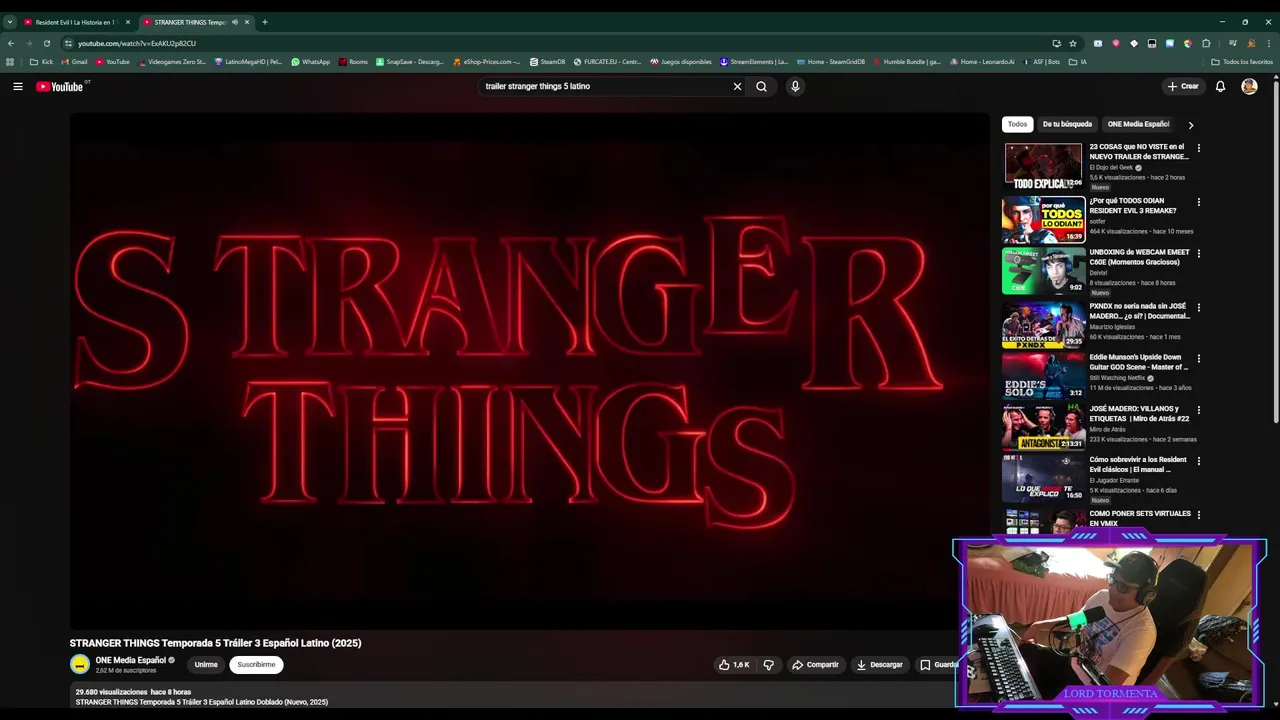Reload the page with refresh icon
The height and width of the screenshot is (720, 1280).
[x=46, y=43]
